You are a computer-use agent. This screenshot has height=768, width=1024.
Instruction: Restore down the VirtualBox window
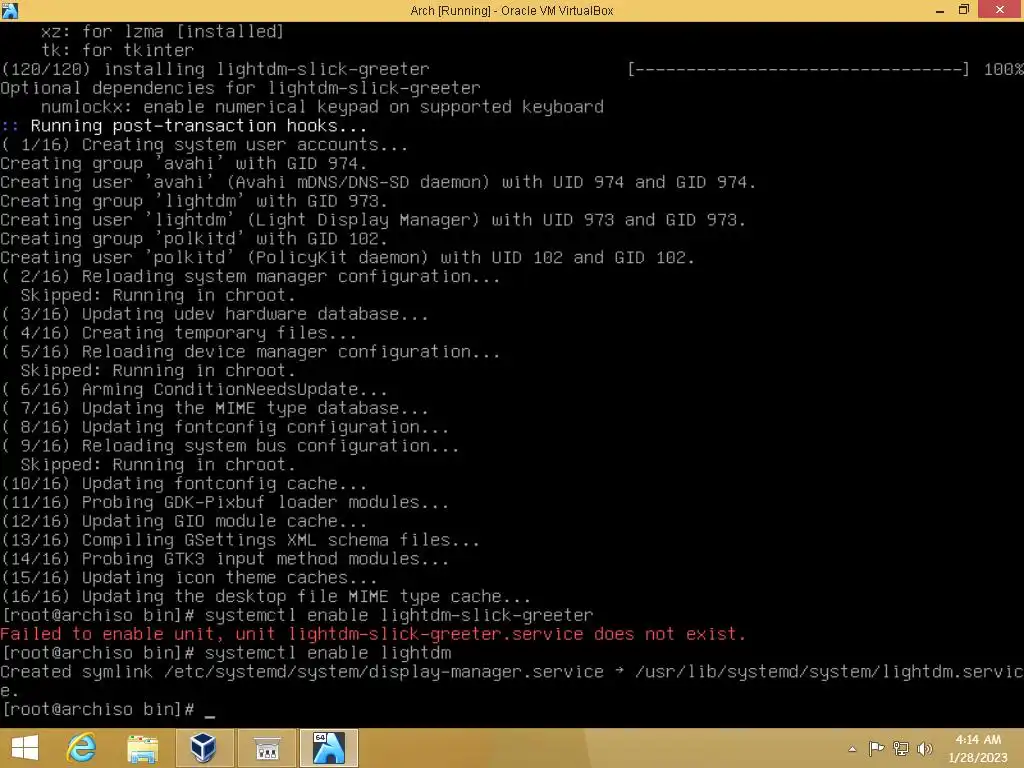point(964,10)
